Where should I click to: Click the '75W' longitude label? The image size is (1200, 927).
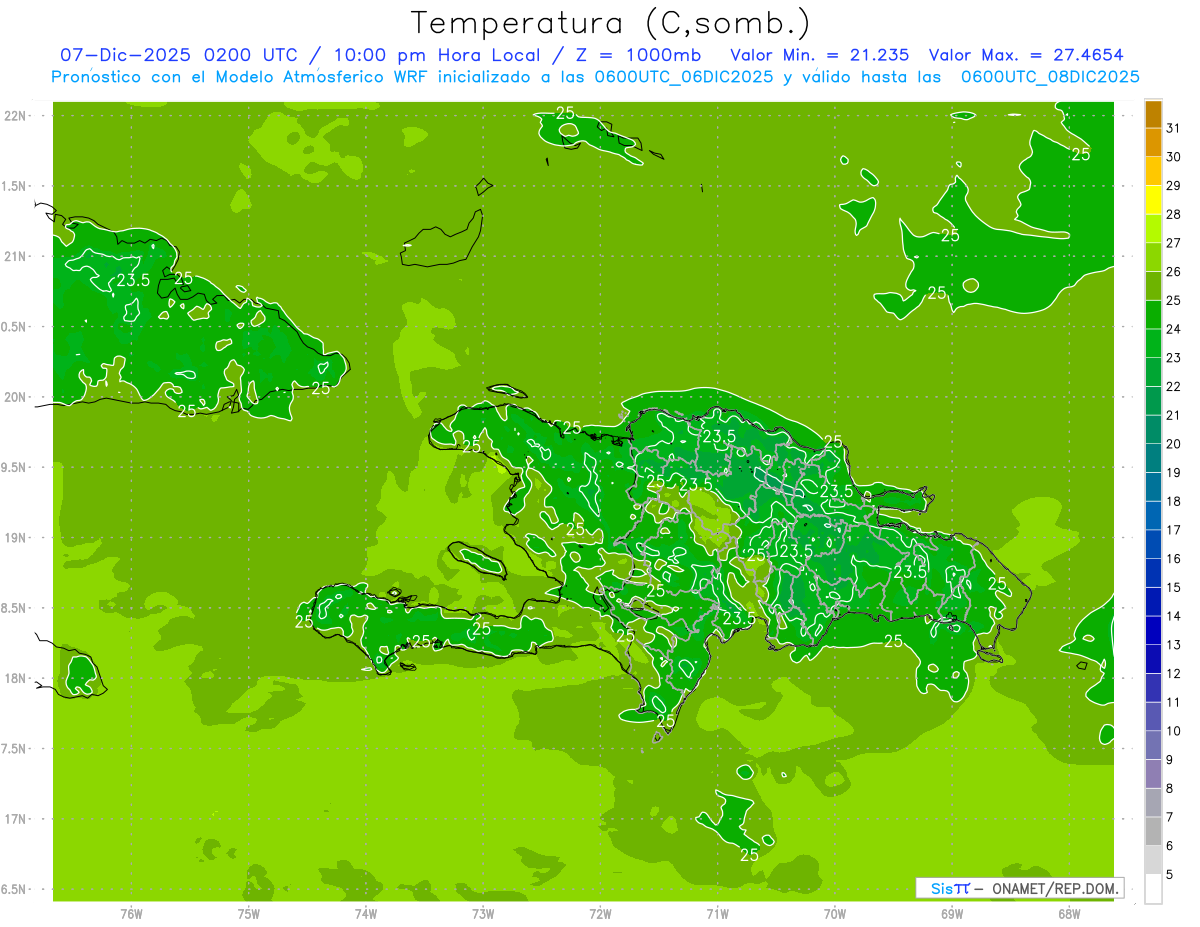[x=249, y=913]
